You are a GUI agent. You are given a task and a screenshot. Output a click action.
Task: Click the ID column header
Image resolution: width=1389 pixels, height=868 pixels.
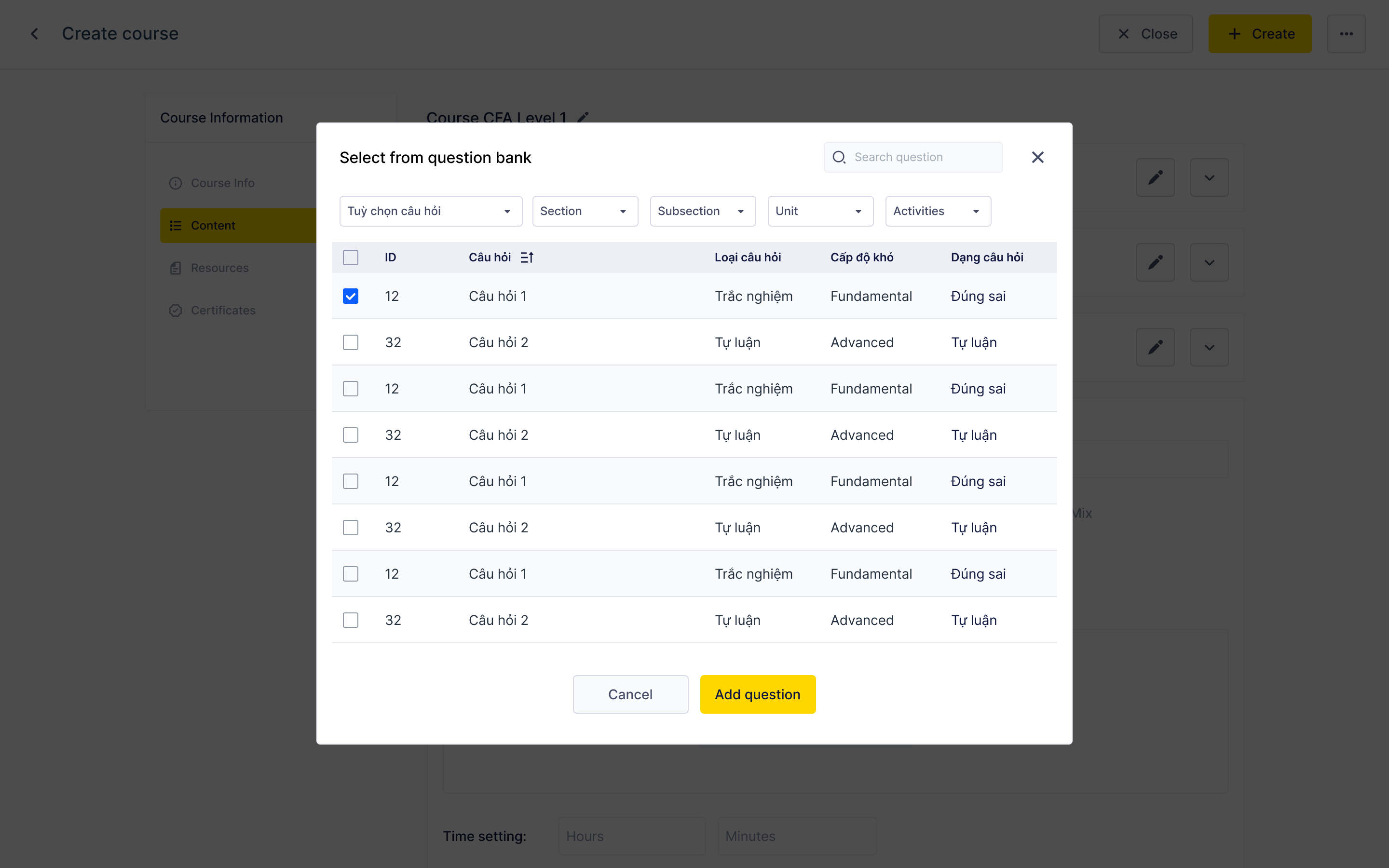point(390,257)
